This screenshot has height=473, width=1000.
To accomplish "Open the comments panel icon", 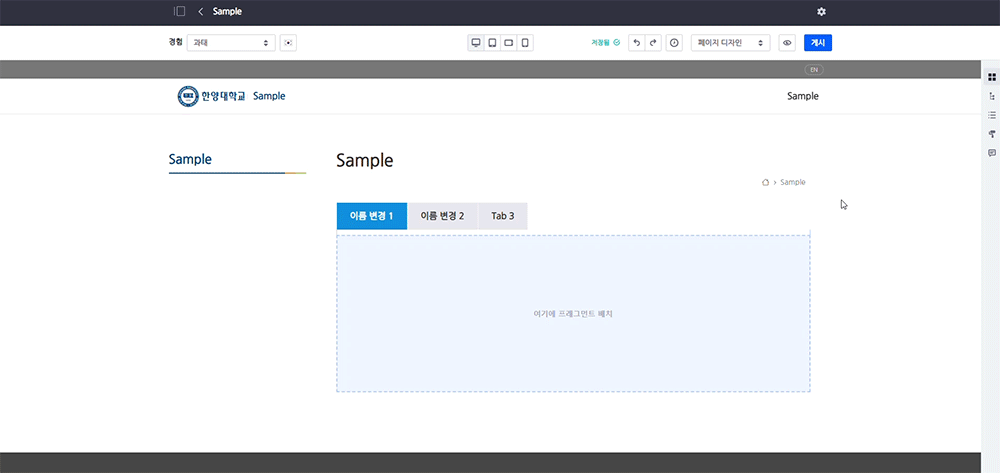I will pos(991,153).
